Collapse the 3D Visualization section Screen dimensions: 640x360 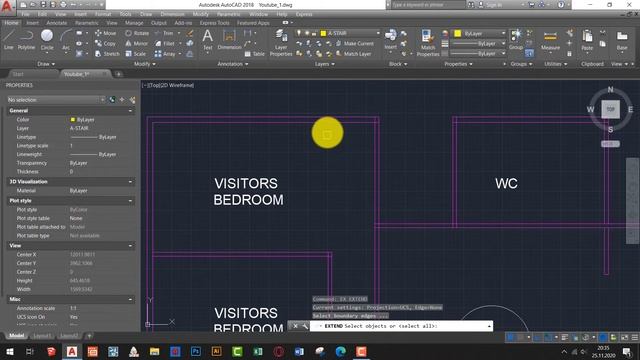click(130, 182)
